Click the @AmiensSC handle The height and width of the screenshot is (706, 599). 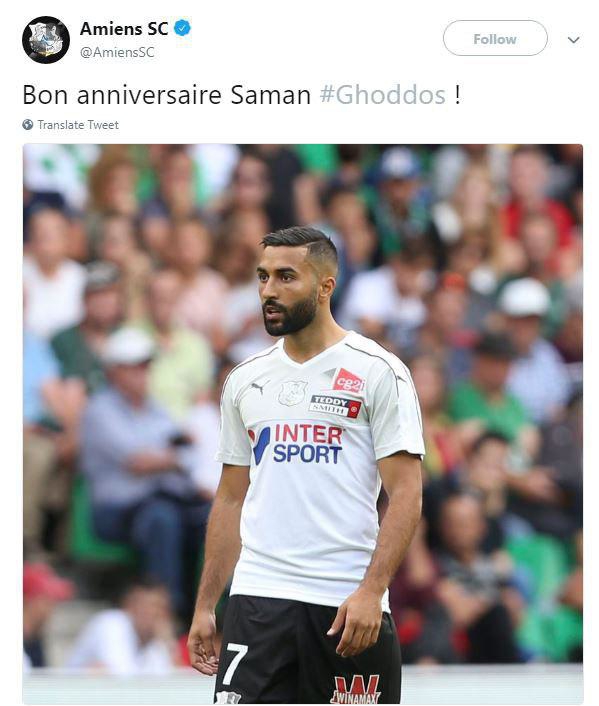[x=117, y=52]
